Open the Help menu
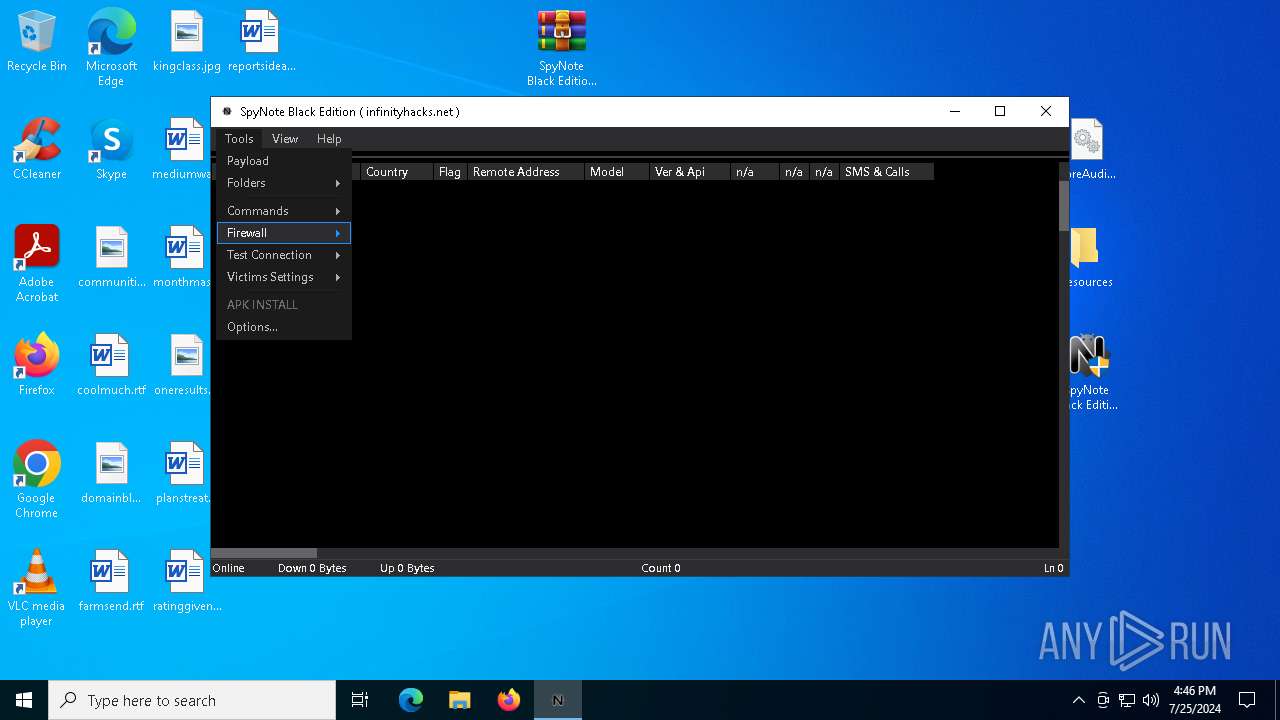This screenshot has width=1280, height=720. click(x=329, y=139)
